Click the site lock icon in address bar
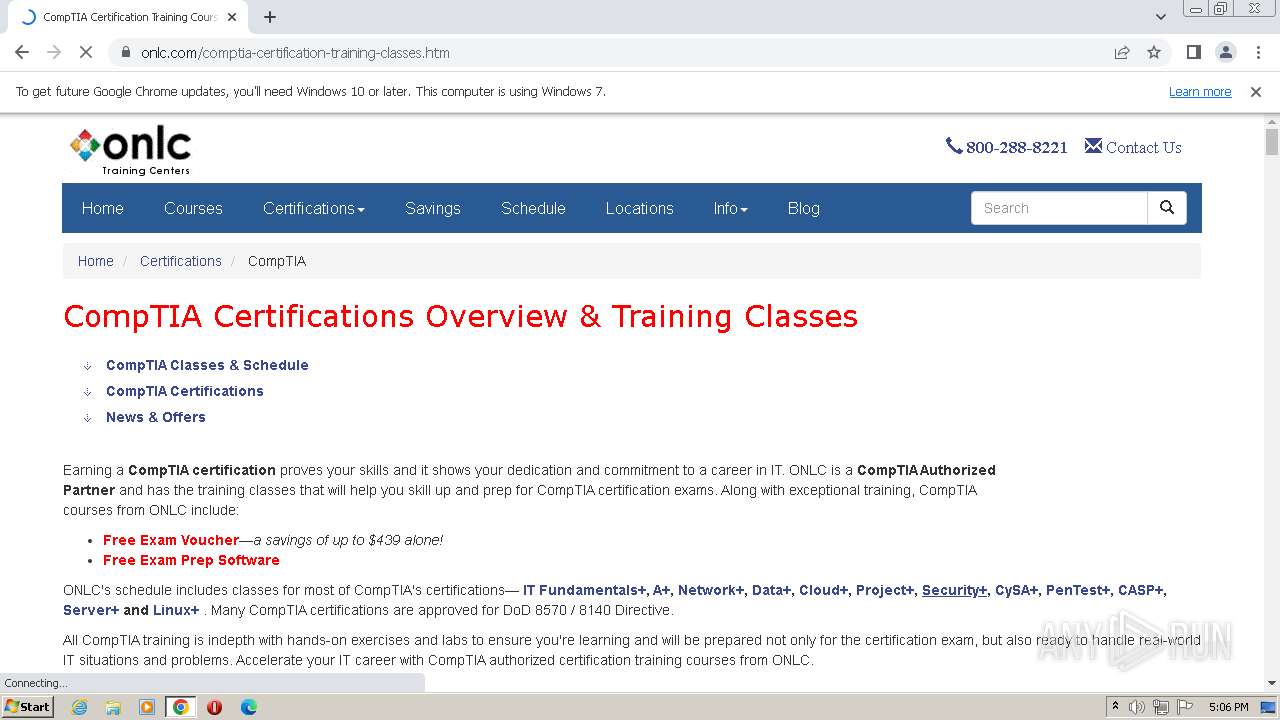The height and width of the screenshot is (720, 1280). coord(125,52)
